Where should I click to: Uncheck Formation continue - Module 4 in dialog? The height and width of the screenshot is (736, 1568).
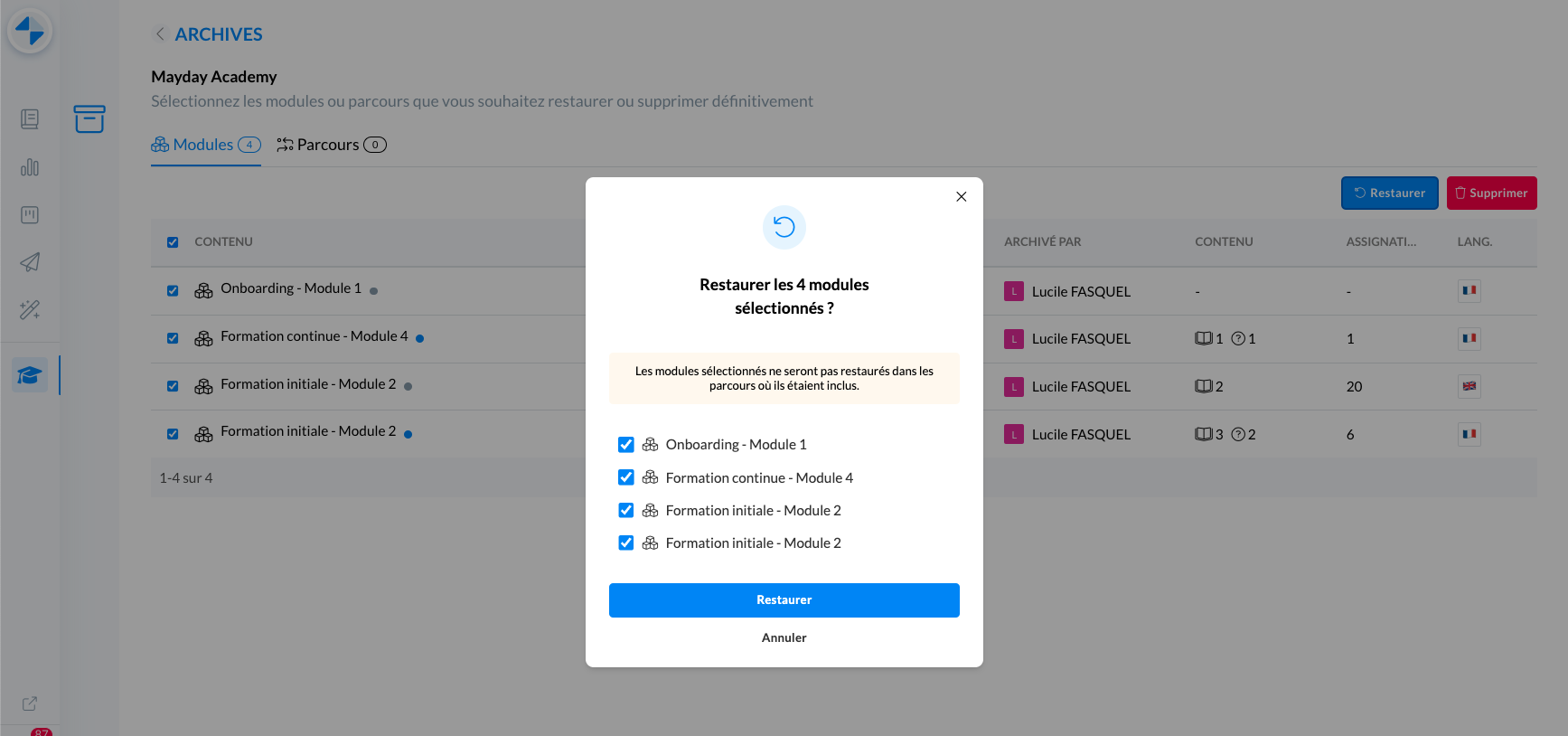pyautogui.click(x=625, y=477)
